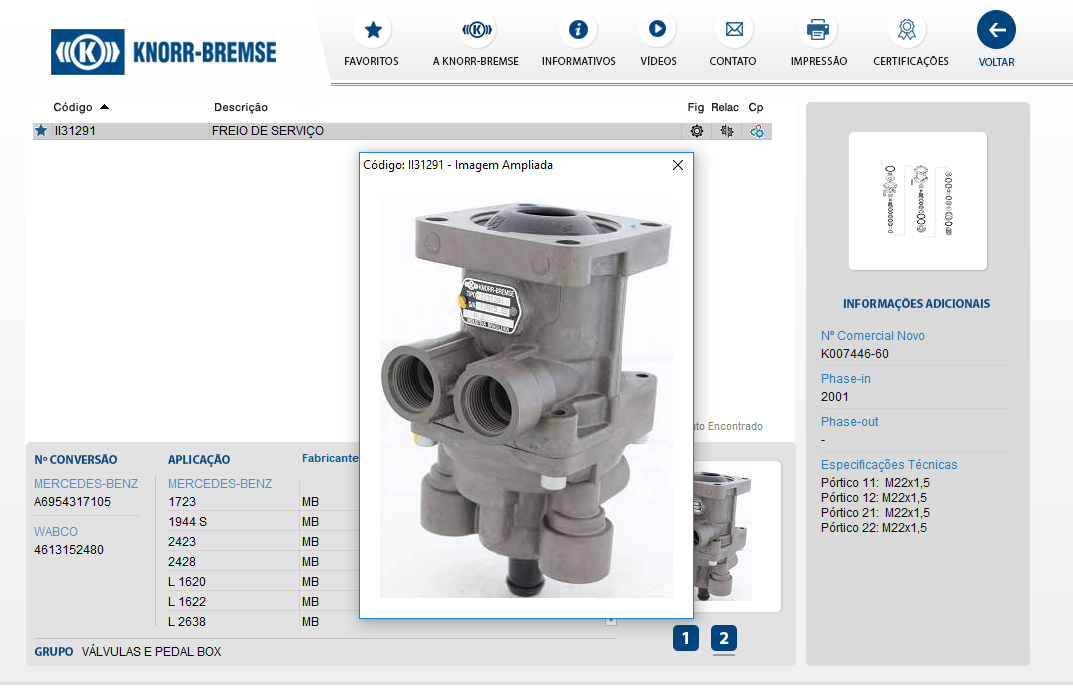This screenshot has height=688, width=1073.
Task: Click the Fig gear icon for II31291
Action: tap(697, 131)
